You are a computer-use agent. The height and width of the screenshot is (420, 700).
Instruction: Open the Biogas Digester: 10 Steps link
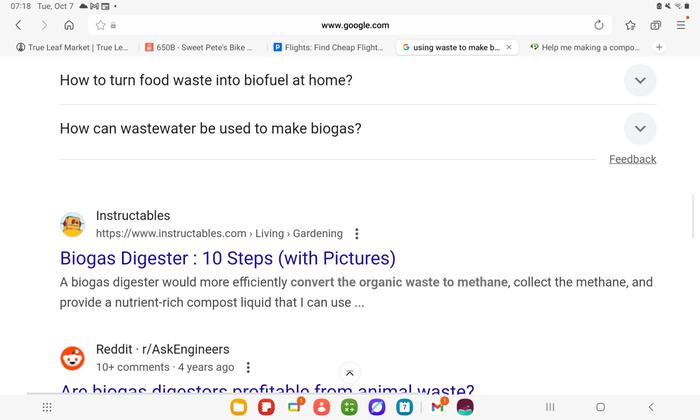click(x=228, y=258)
